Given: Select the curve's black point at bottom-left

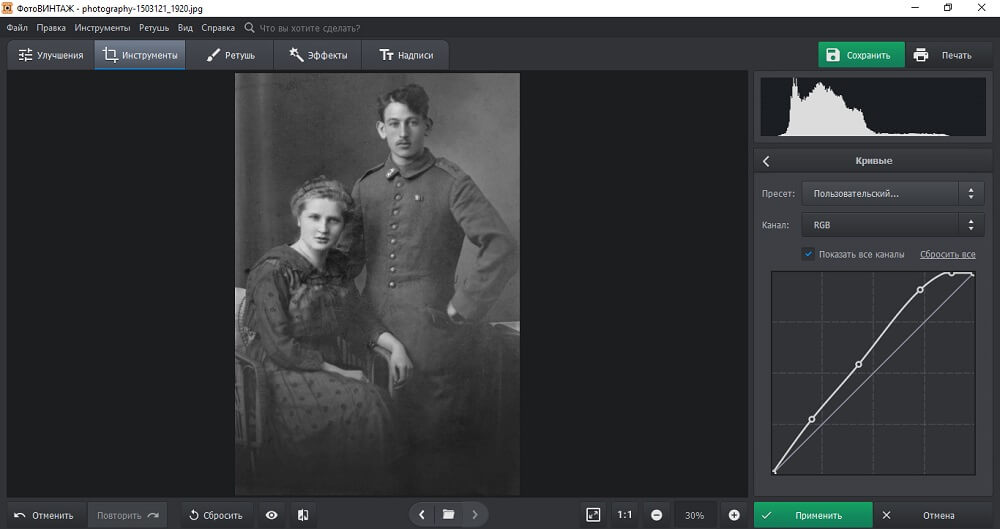Looking at the screenshot, I should click(774, 472).
